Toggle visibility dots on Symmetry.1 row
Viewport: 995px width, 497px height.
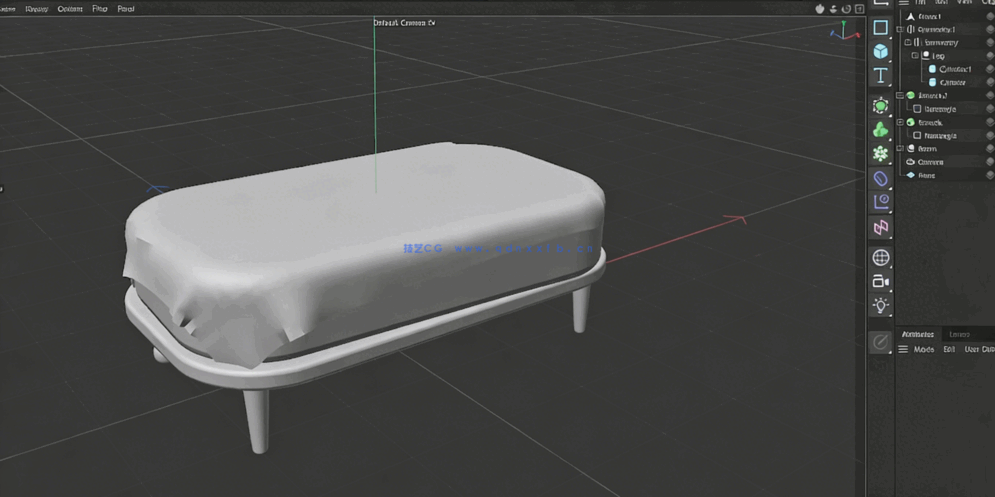coord(989,29)
